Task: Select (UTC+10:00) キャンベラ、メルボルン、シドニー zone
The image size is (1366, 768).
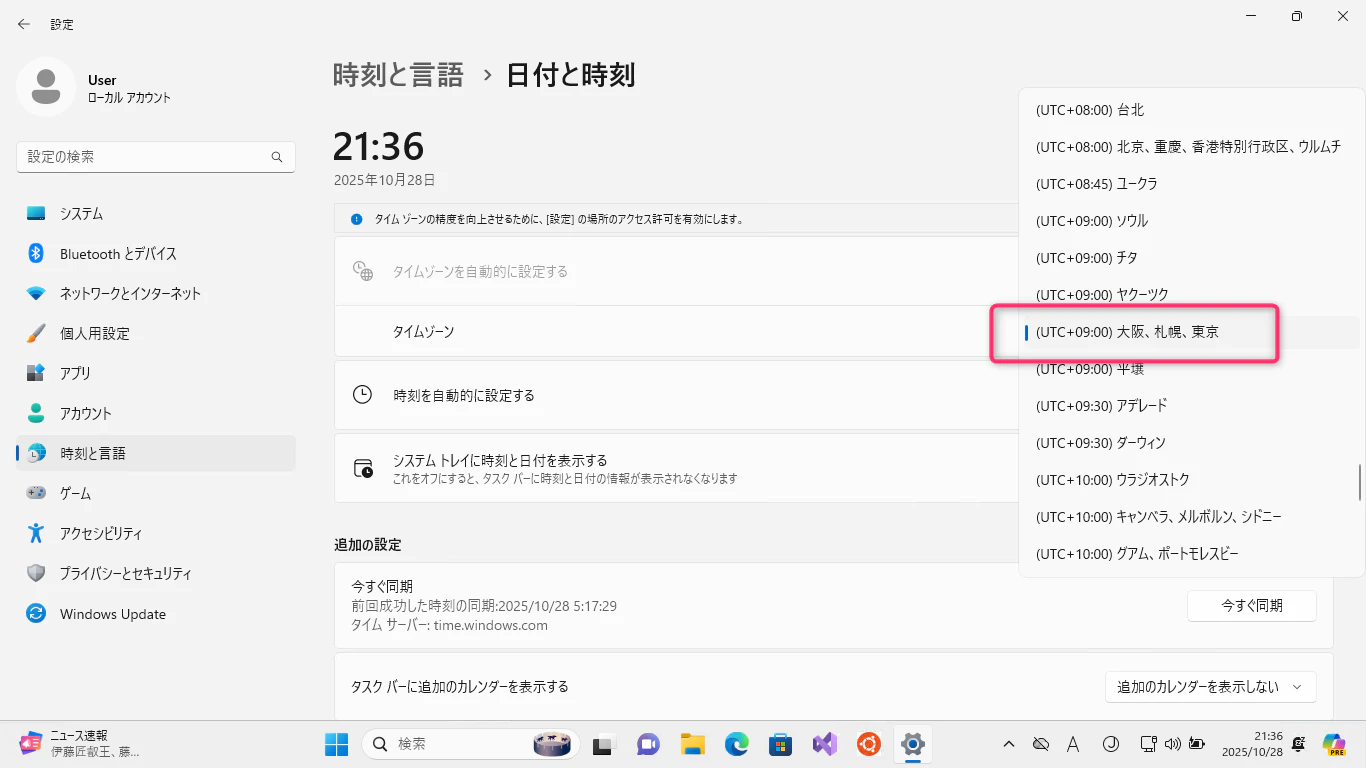Action: (x=1190, y=517)
